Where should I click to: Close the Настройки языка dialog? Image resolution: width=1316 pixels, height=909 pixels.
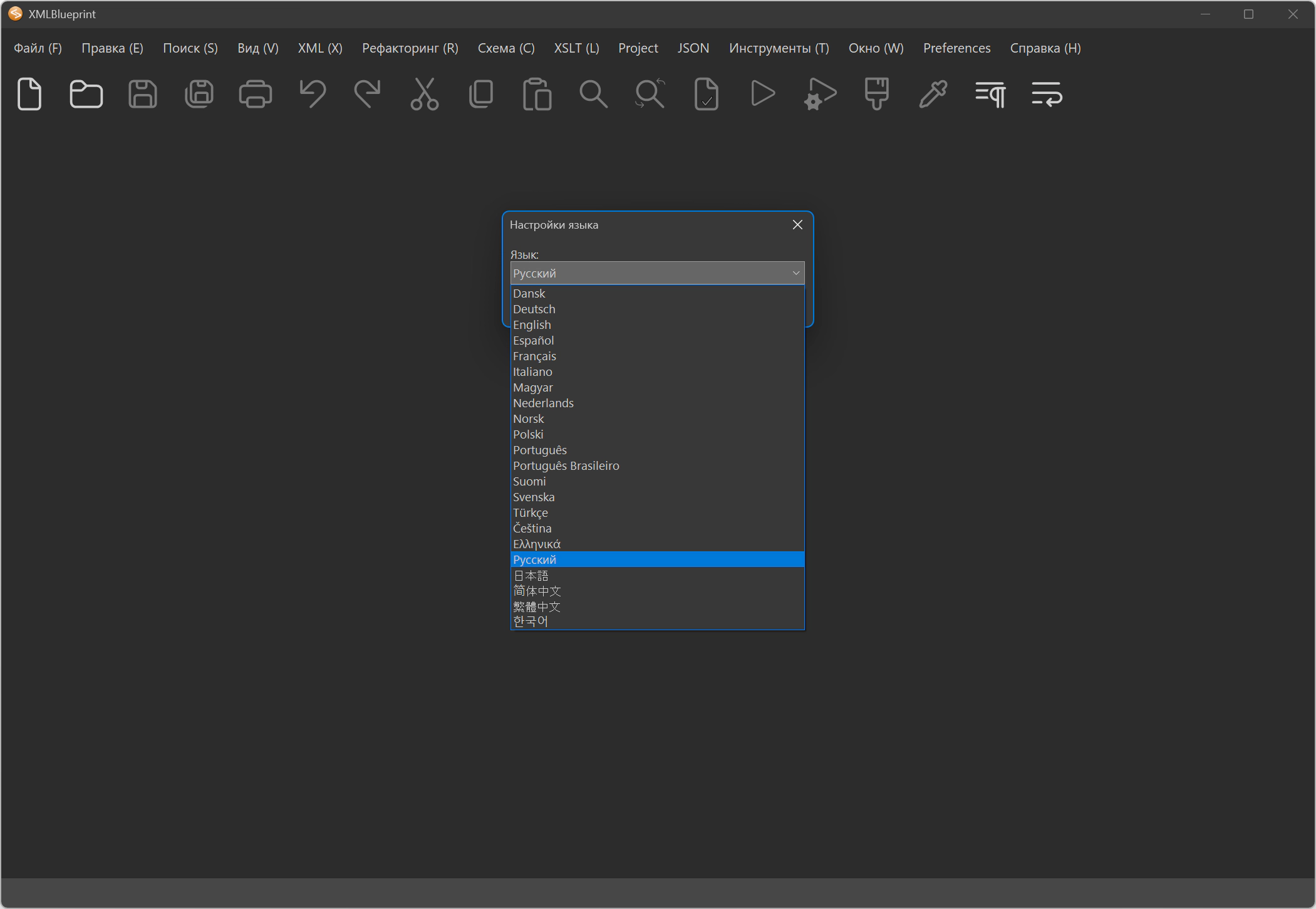(x=797, y=225)
